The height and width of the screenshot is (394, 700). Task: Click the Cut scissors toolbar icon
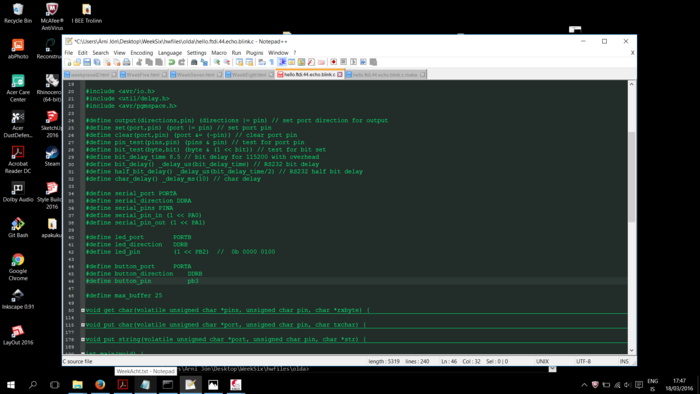coord(139,62)
